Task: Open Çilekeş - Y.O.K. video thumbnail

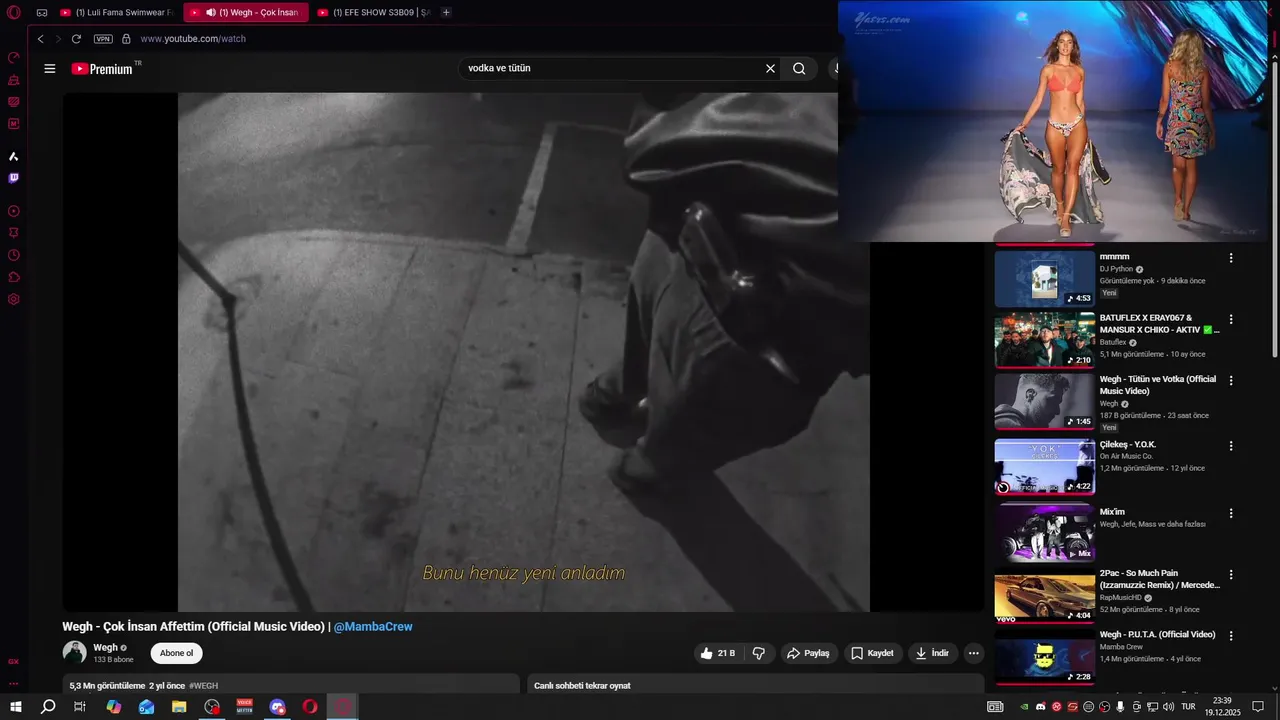Action: (x=1044, y=466)
